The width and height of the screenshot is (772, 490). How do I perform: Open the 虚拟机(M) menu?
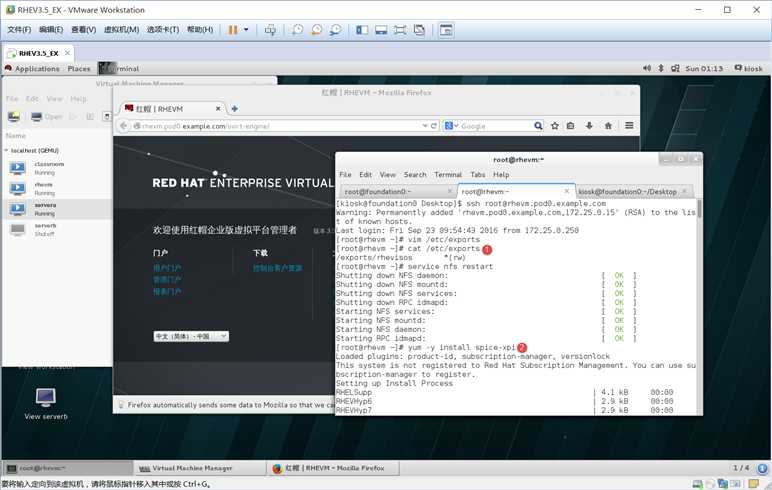122,30
